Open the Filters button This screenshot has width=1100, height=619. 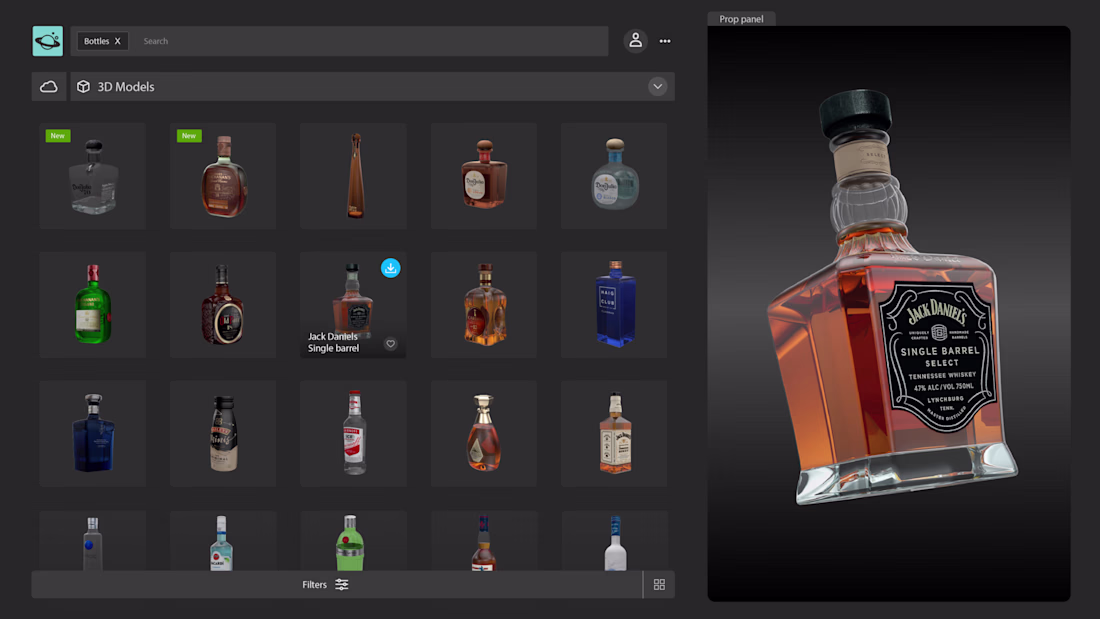click(326, 585)
